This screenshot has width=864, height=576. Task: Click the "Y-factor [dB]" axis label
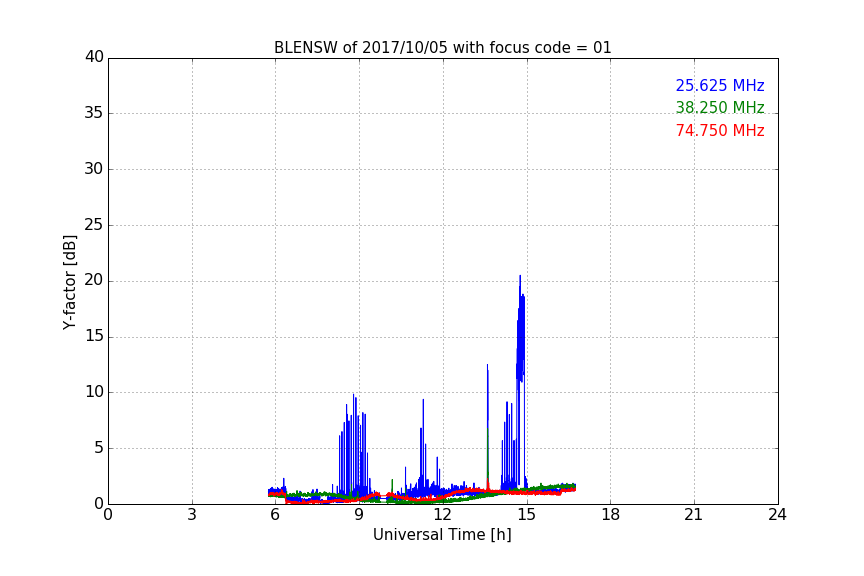pos(69,282)
